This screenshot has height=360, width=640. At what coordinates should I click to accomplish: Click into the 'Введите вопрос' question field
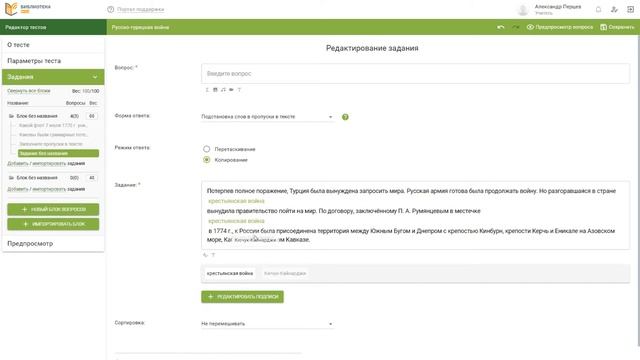tap(415, 73)
